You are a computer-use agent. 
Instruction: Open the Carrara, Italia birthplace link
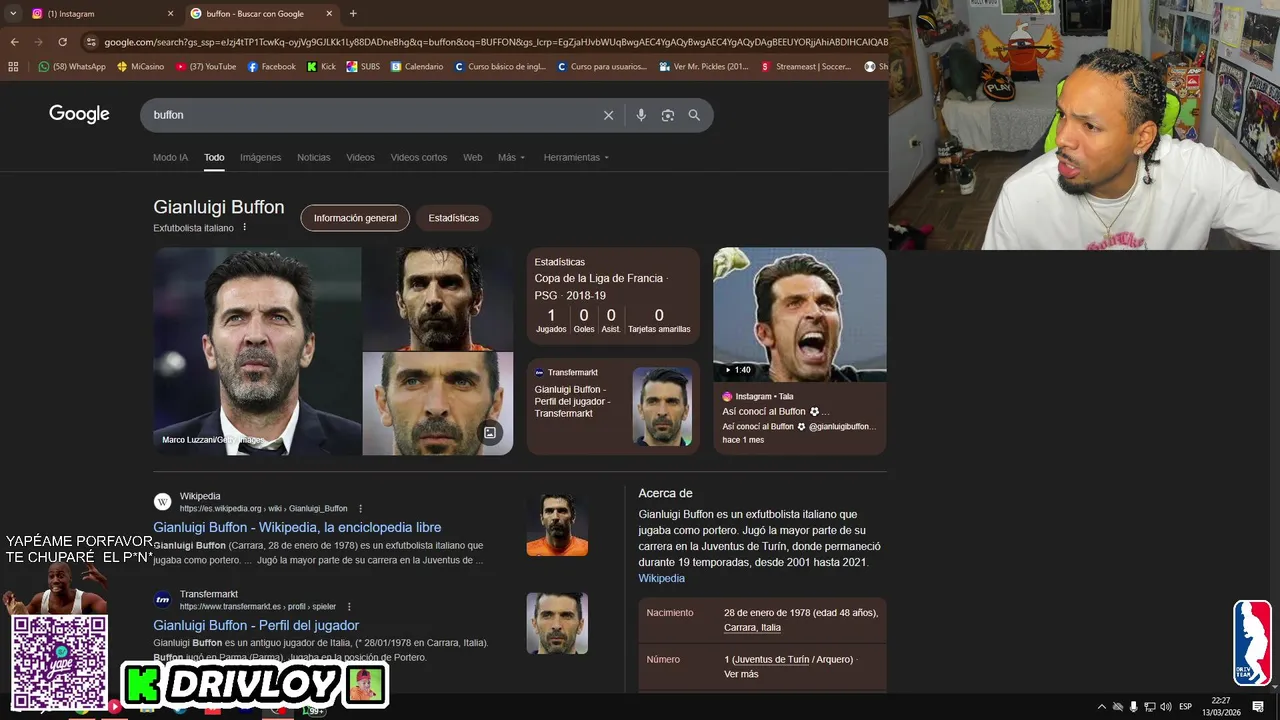click(x=752, y=627)
